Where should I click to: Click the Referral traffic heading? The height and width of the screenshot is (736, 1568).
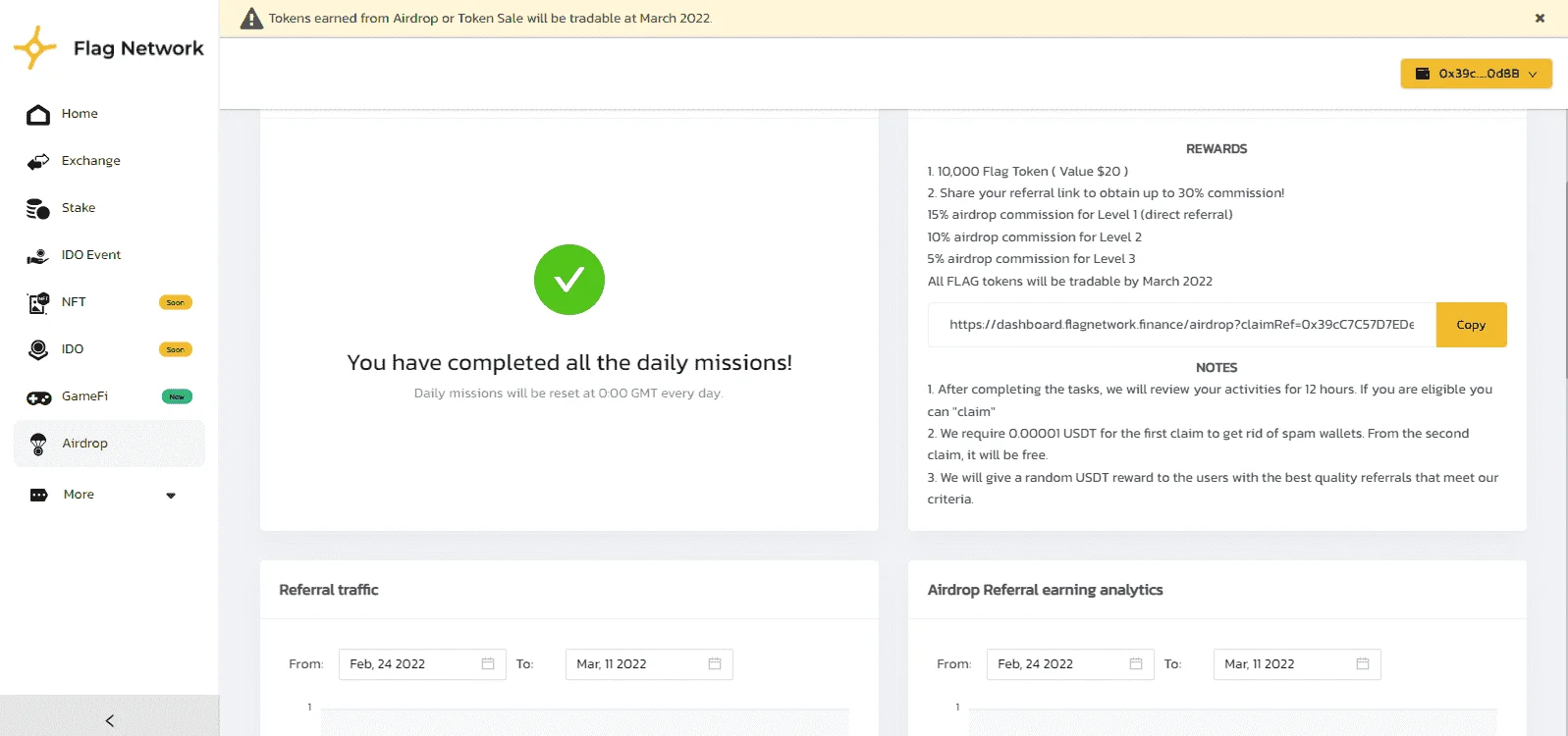[329, 590]
